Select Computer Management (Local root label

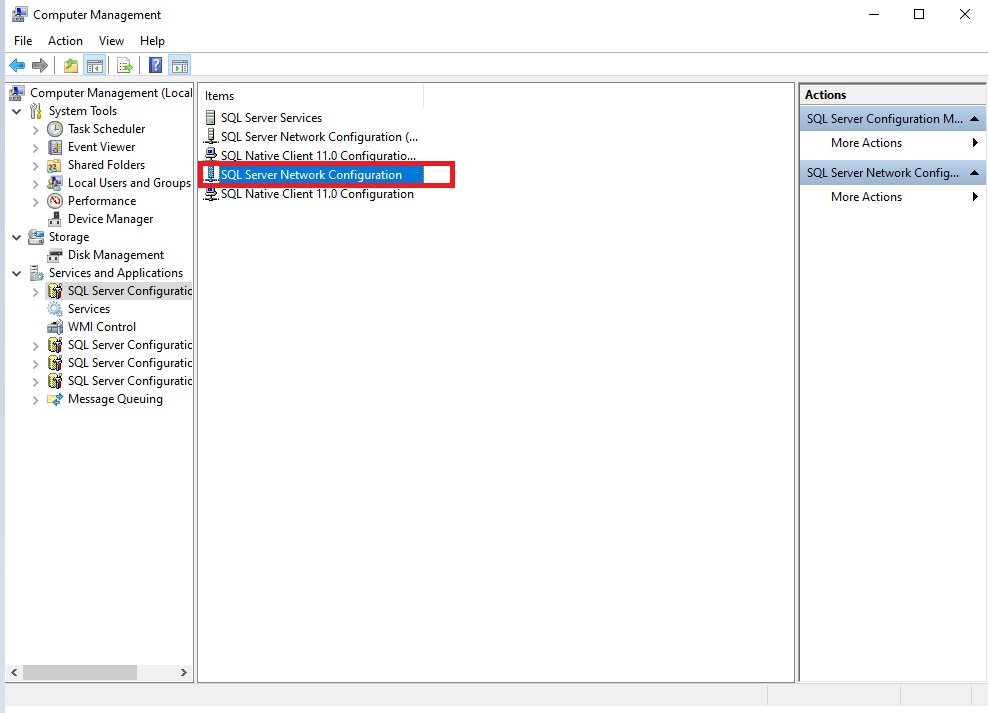point(111,93)
